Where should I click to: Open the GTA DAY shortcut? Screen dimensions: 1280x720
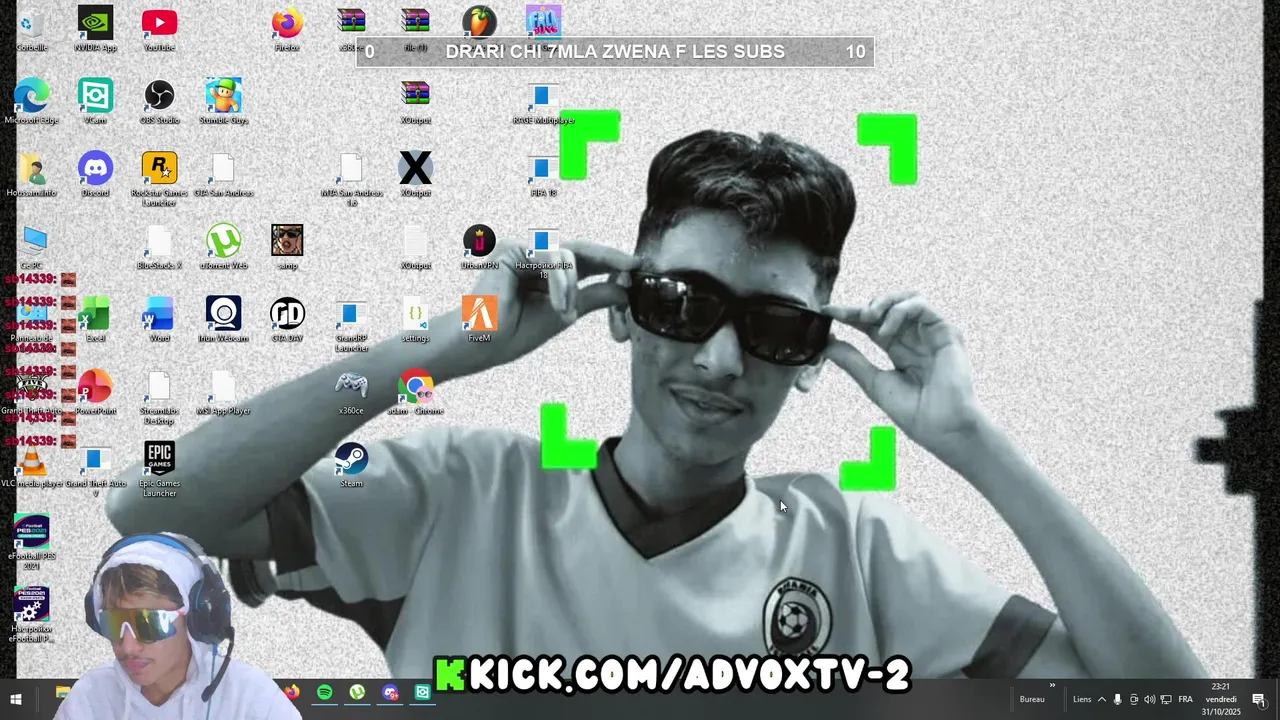point(287,321)
